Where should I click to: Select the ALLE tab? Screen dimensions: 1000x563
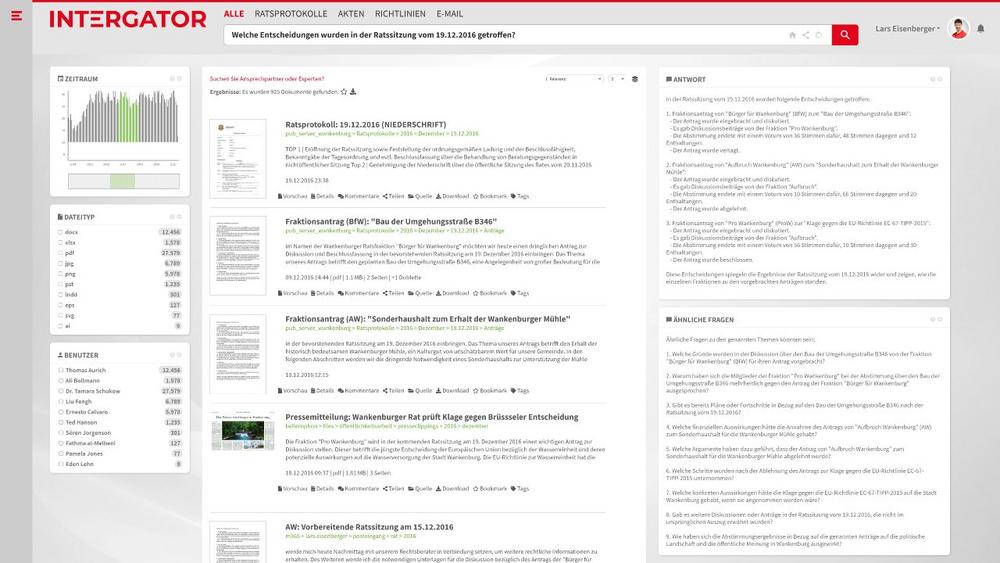coord(233,13)
